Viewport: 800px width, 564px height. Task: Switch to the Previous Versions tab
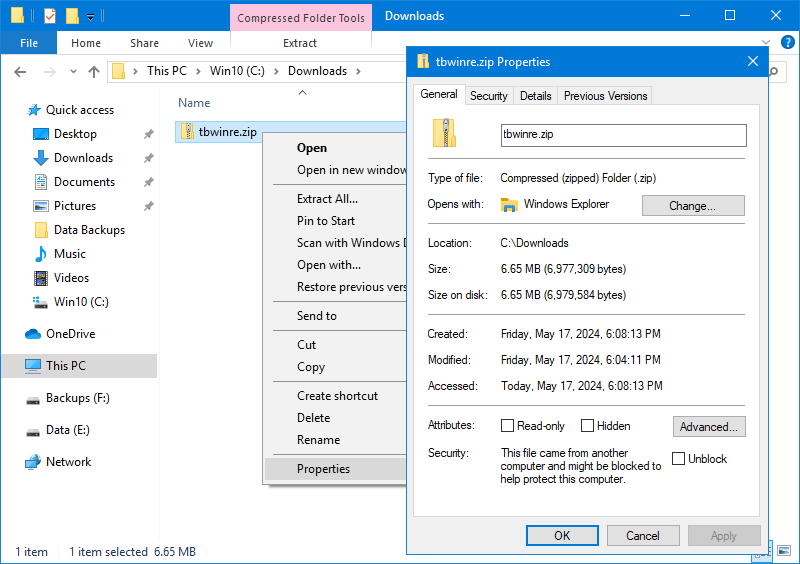click(605, 96)
